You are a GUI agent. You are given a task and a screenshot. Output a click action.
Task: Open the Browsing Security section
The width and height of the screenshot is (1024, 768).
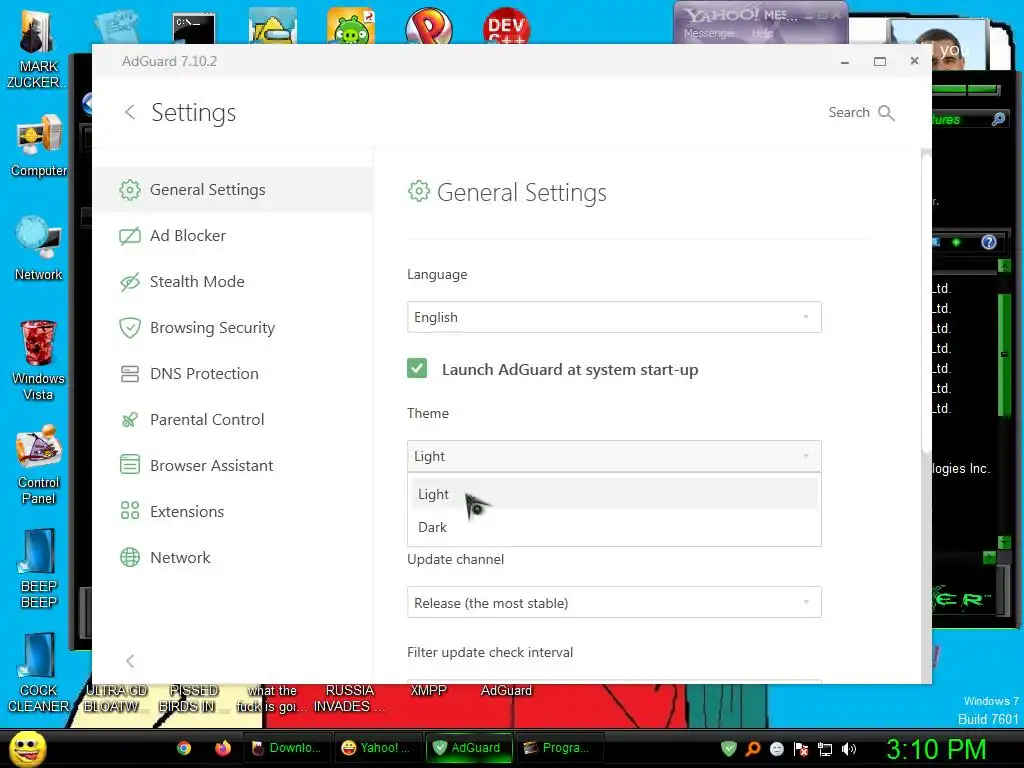[x=232, y=328]
